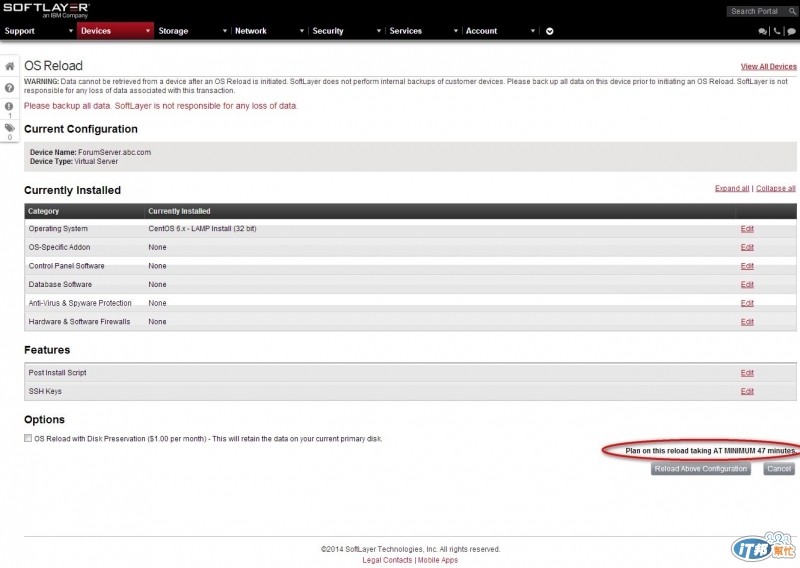Open the help question mark icon
800x568 pixels.
point(9,88)
